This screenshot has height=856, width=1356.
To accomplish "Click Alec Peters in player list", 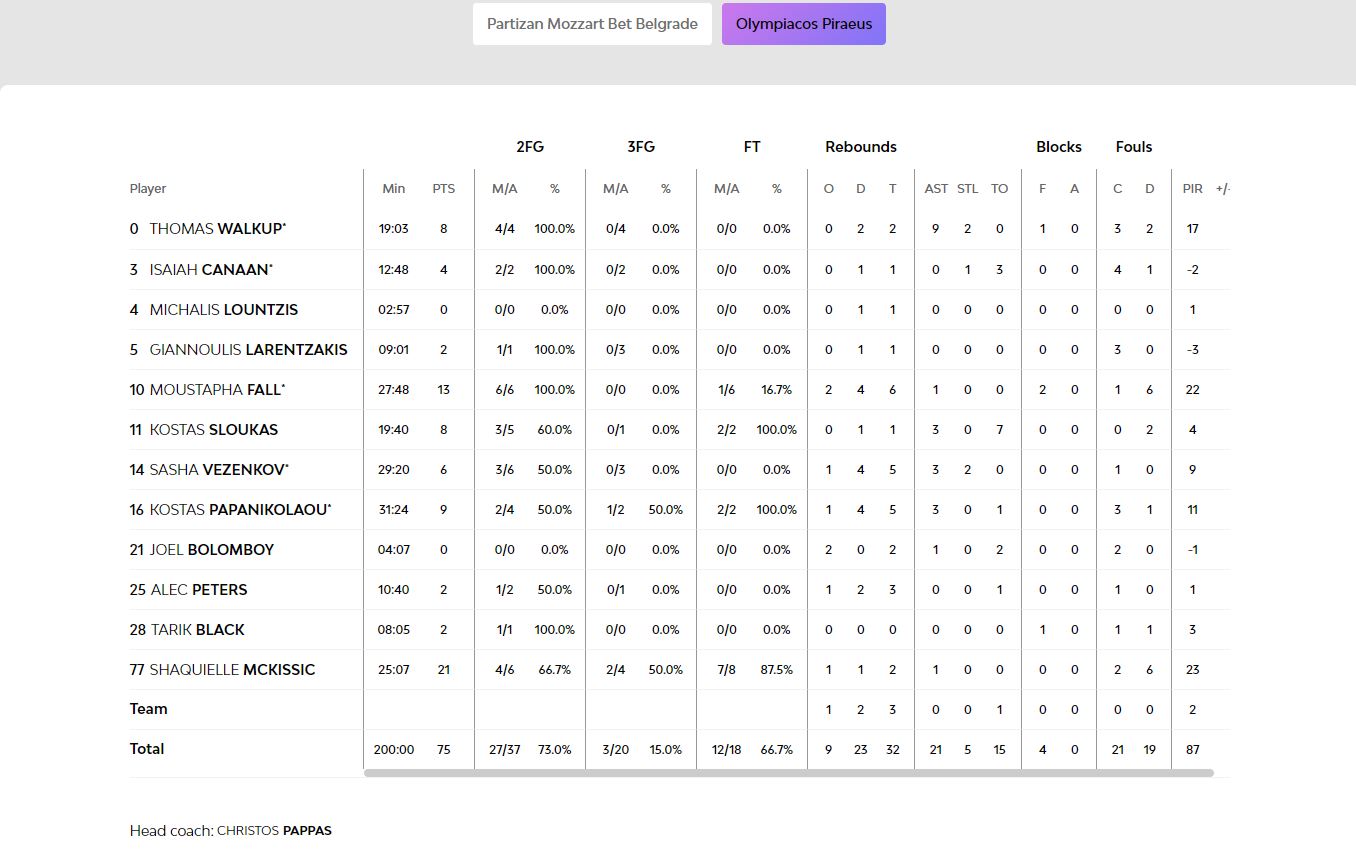I will coord(198,589).
